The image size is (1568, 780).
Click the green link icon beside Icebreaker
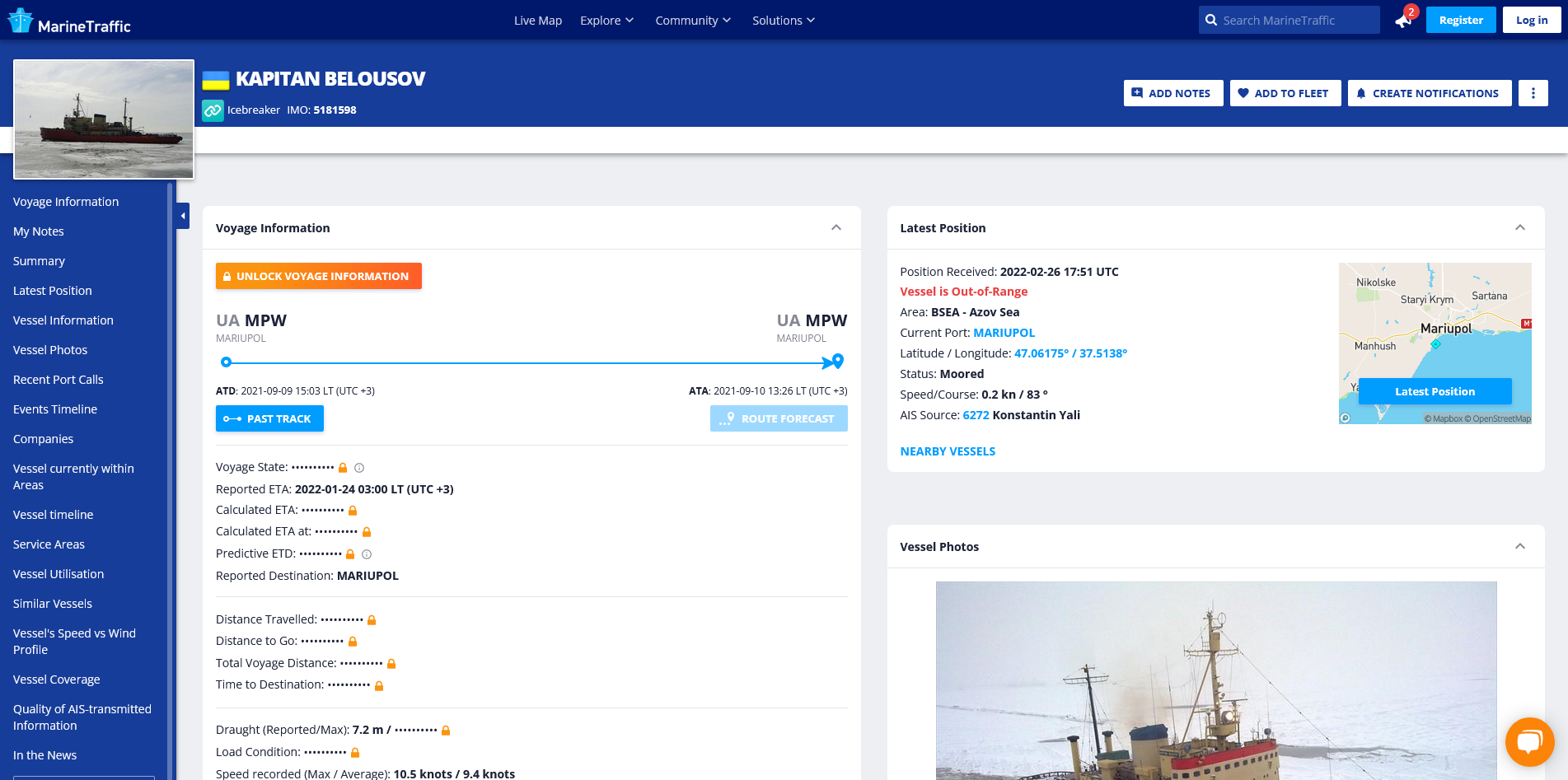pyautogui.click(x=213, y=110)
